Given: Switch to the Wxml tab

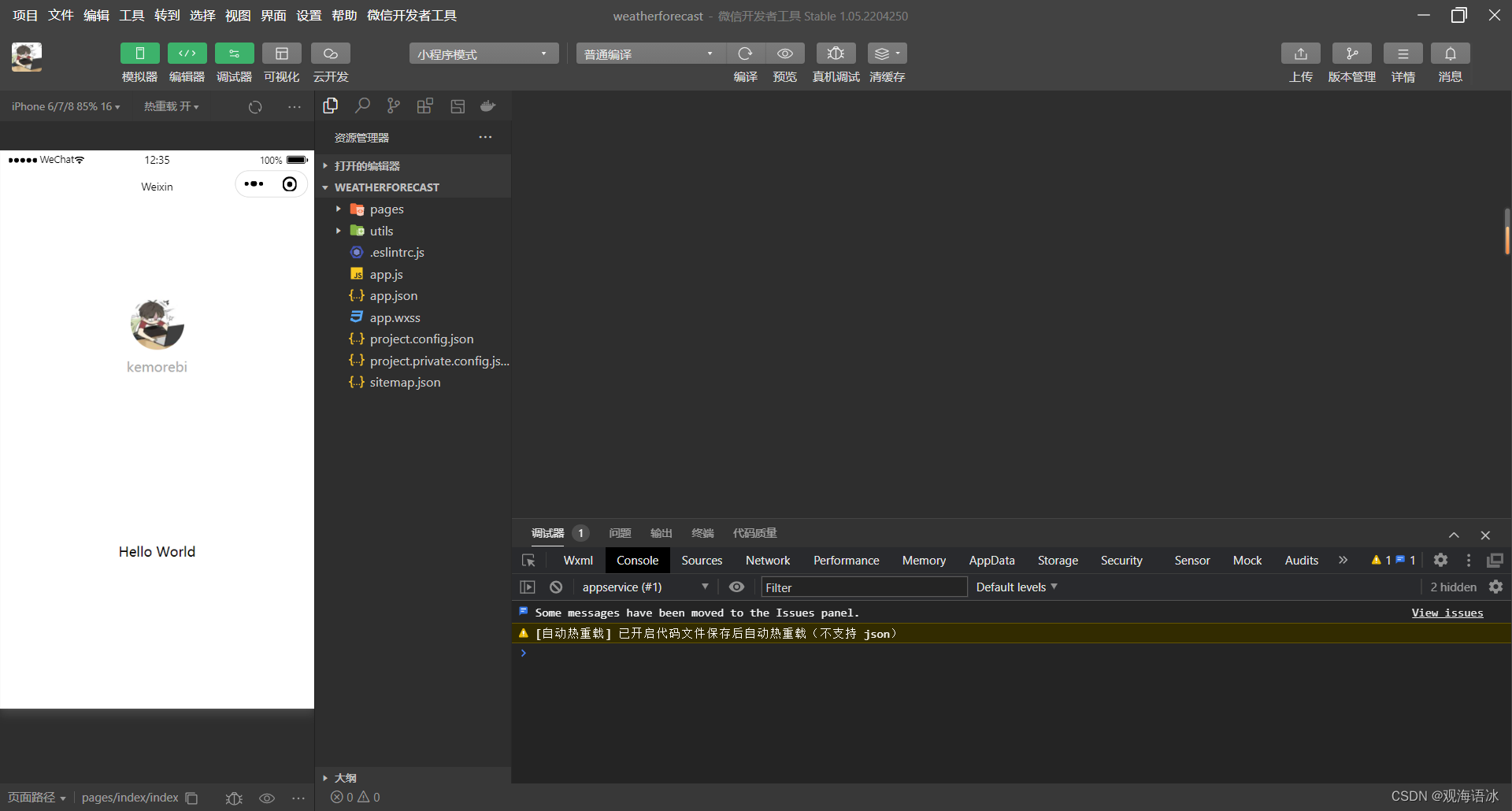Looking at the screenshot, I should [578, 560].
